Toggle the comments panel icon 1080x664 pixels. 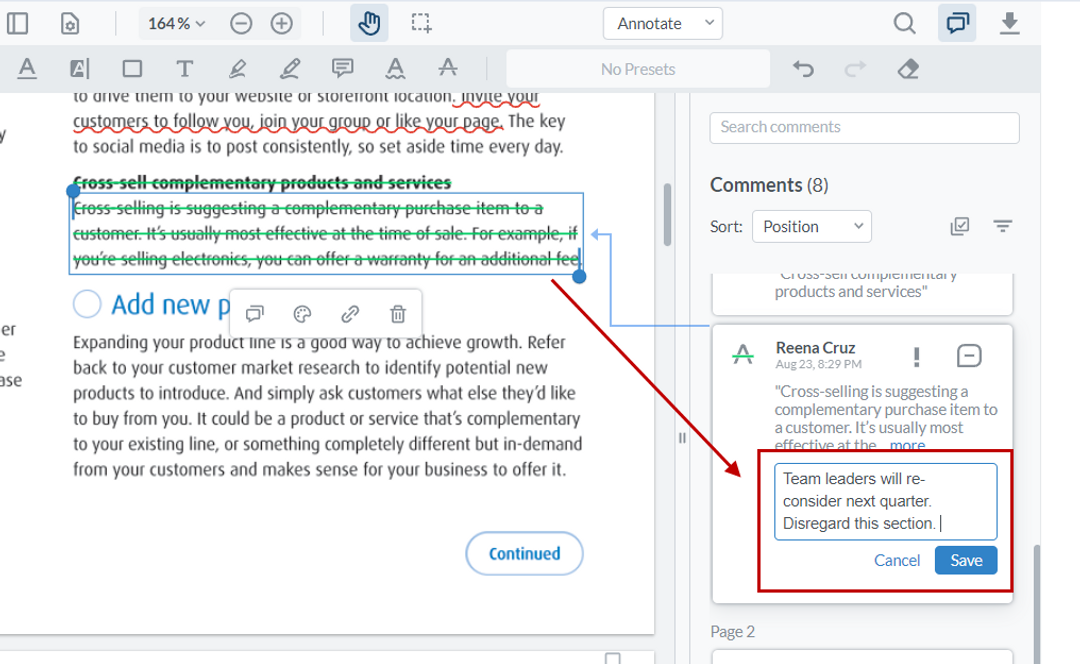[957, 22]
